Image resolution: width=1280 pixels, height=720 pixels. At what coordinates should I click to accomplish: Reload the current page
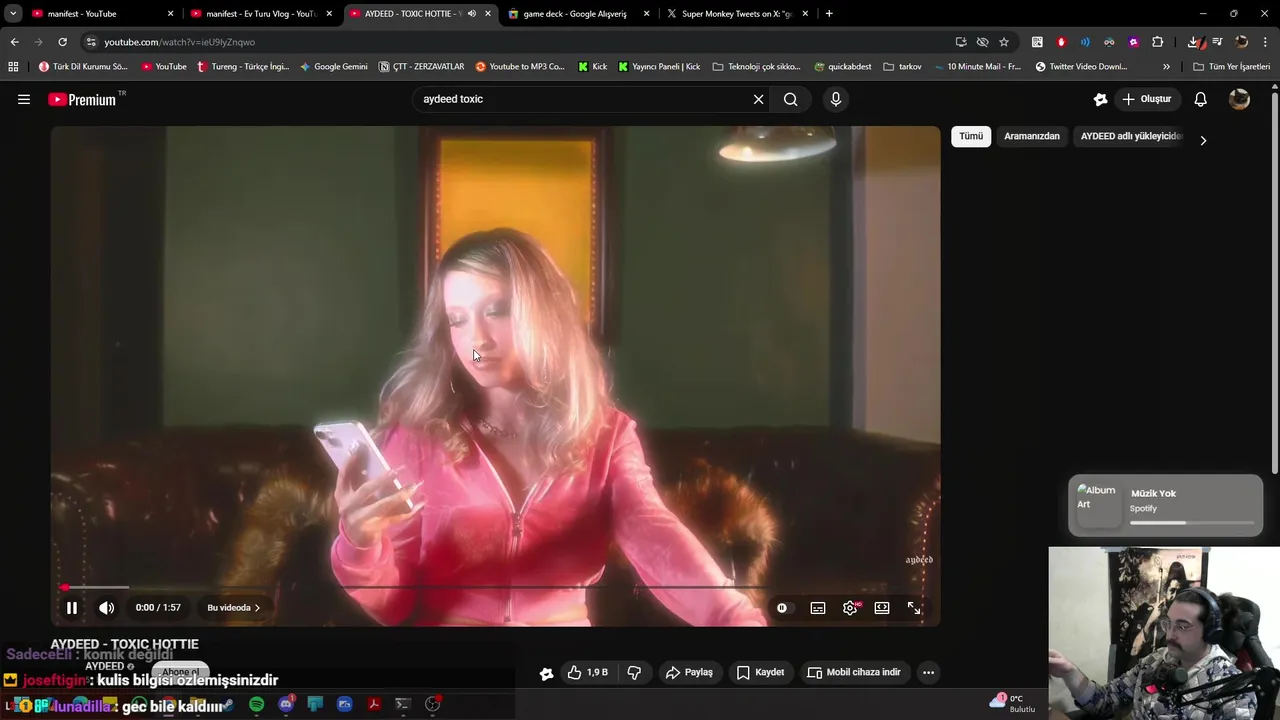point(62,42)
